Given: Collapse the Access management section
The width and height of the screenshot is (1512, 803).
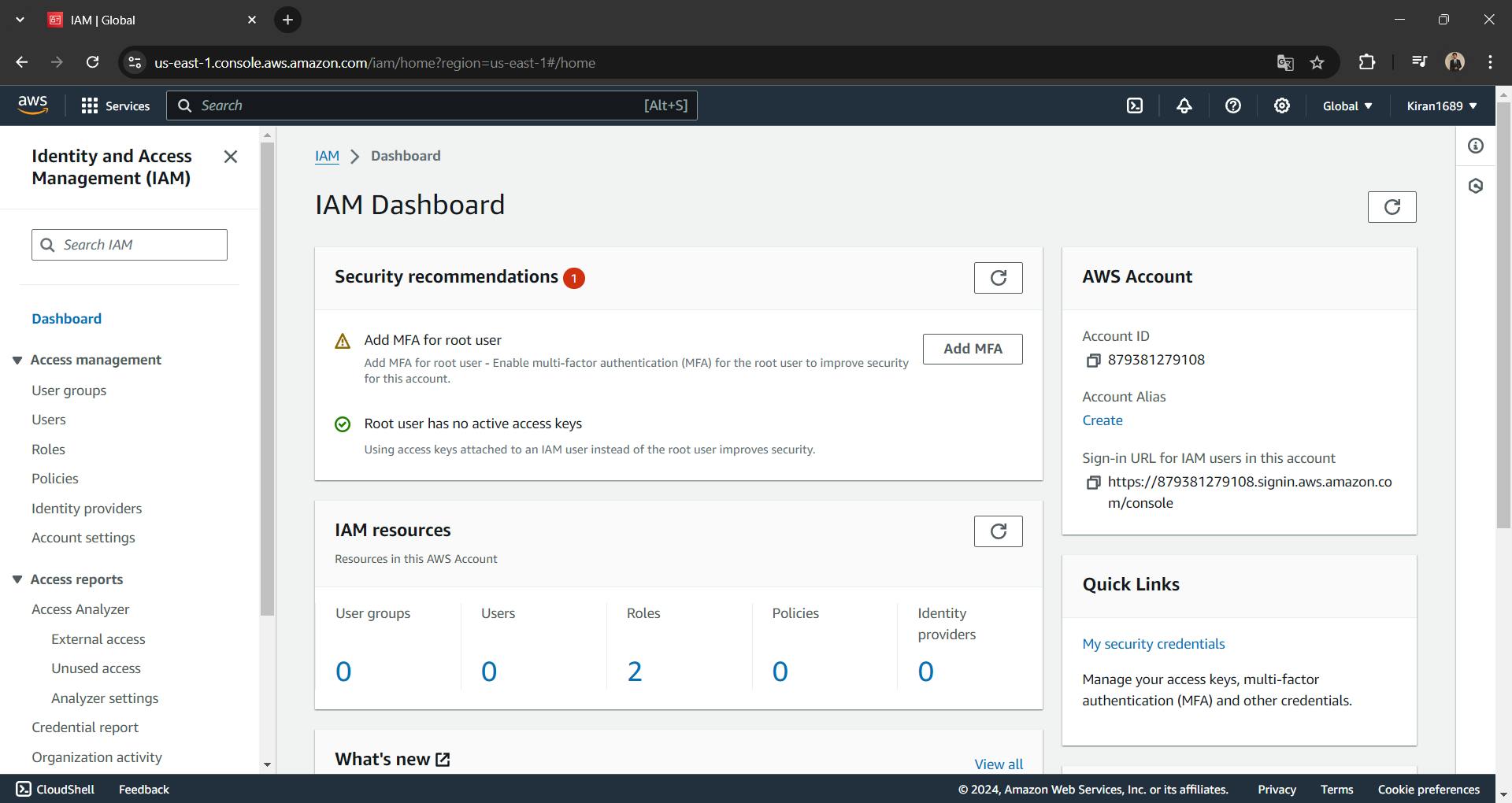Looking at the screenshot, I should coord(17,361).
